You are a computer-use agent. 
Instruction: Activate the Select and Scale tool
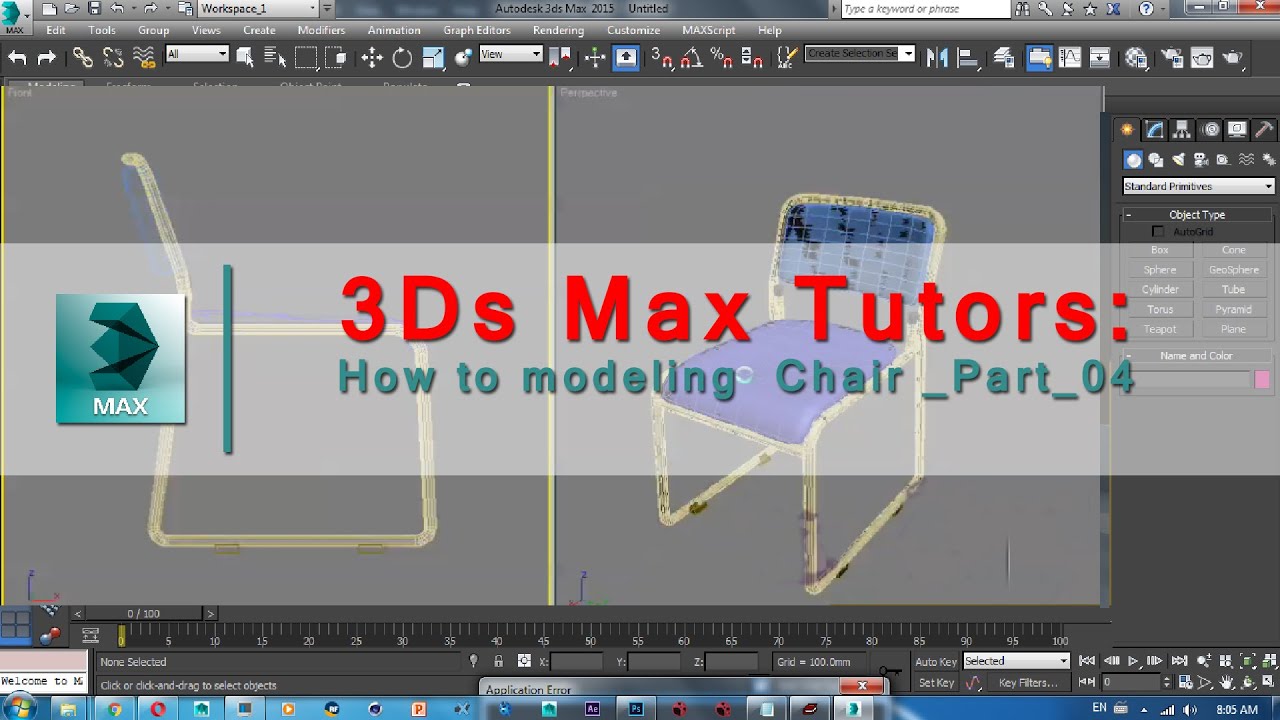(433, 58)
